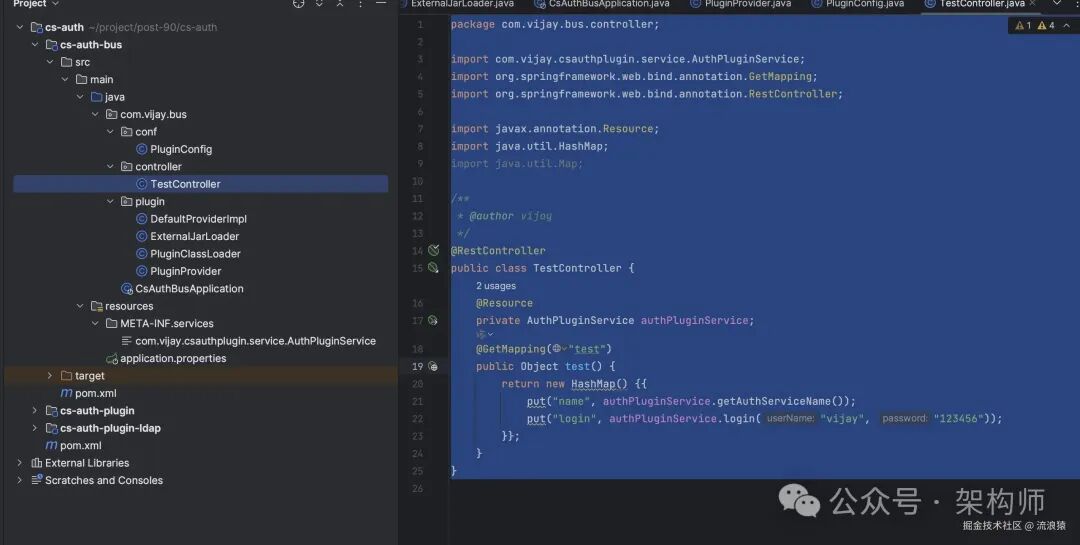The width and height of the screenshot is (1080, 545).
Task: Click the cs-auth-plugin module icon
Action: pos(52,411)
